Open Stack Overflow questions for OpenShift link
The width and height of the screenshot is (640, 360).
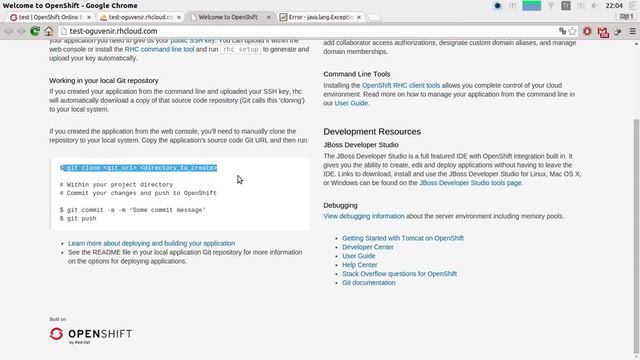click(x=399, y=274)
